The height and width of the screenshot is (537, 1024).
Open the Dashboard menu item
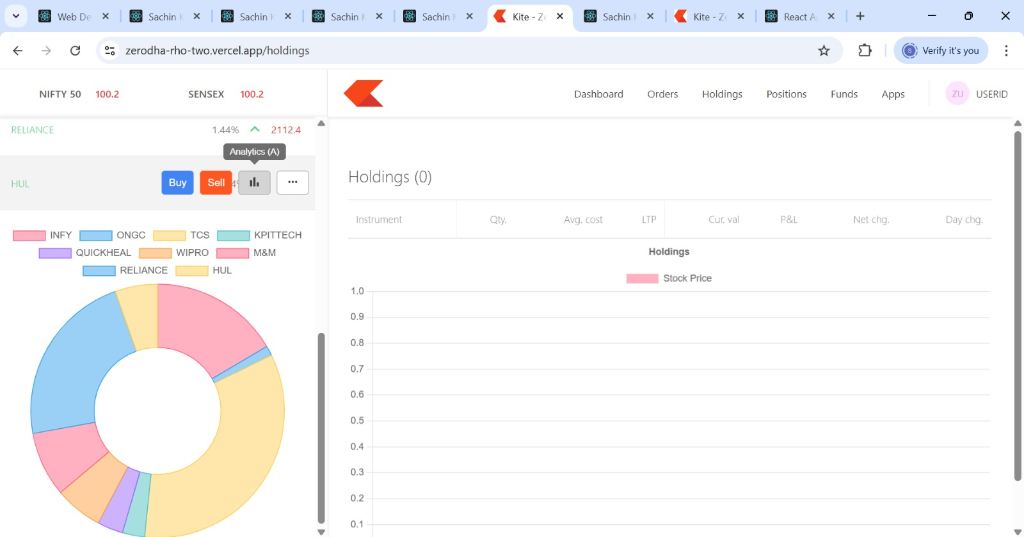tap(598, 94)
